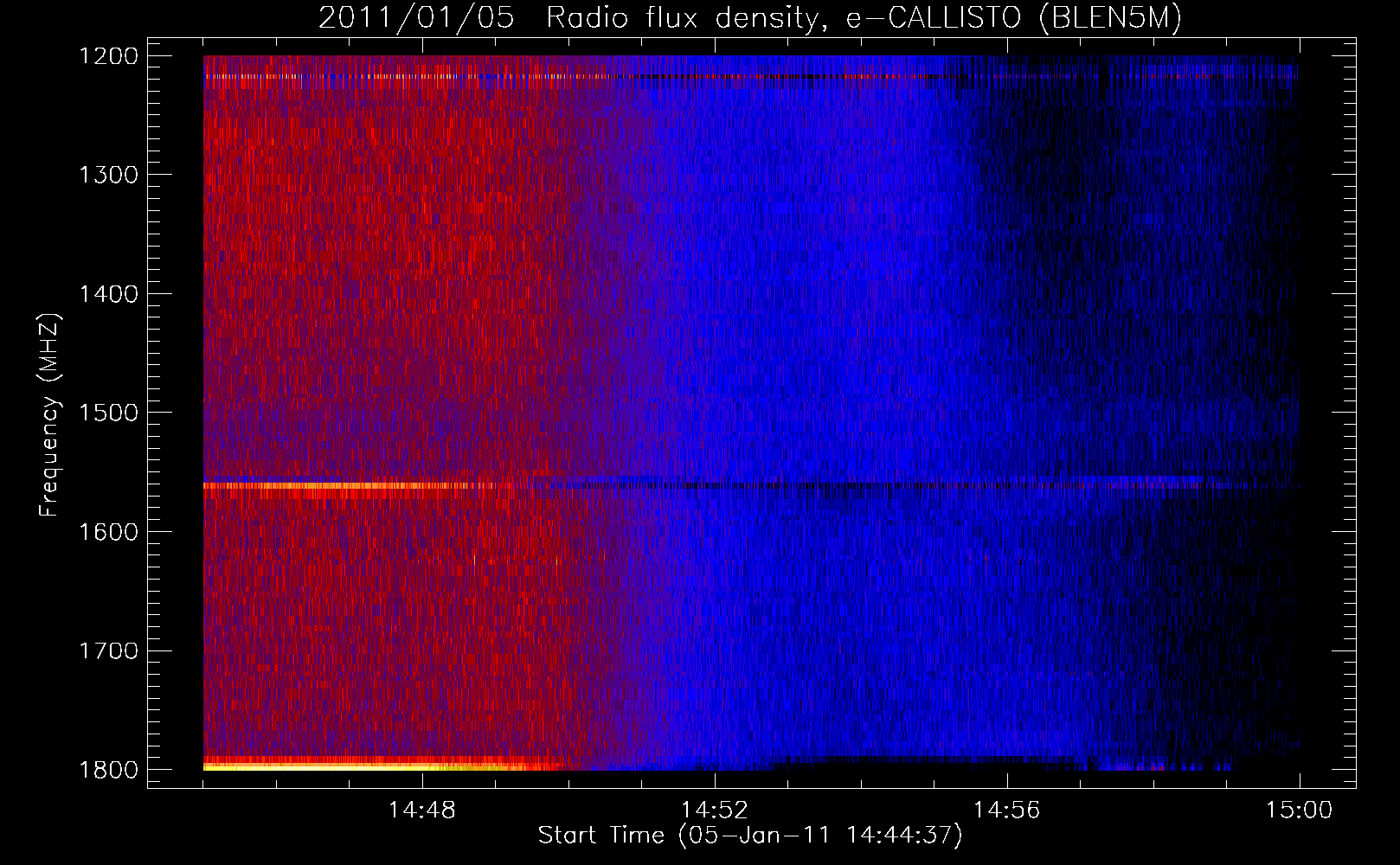Click the '14:52' time axis label
The height and width of the screenshot is (865, 1400).
point(714,811)
